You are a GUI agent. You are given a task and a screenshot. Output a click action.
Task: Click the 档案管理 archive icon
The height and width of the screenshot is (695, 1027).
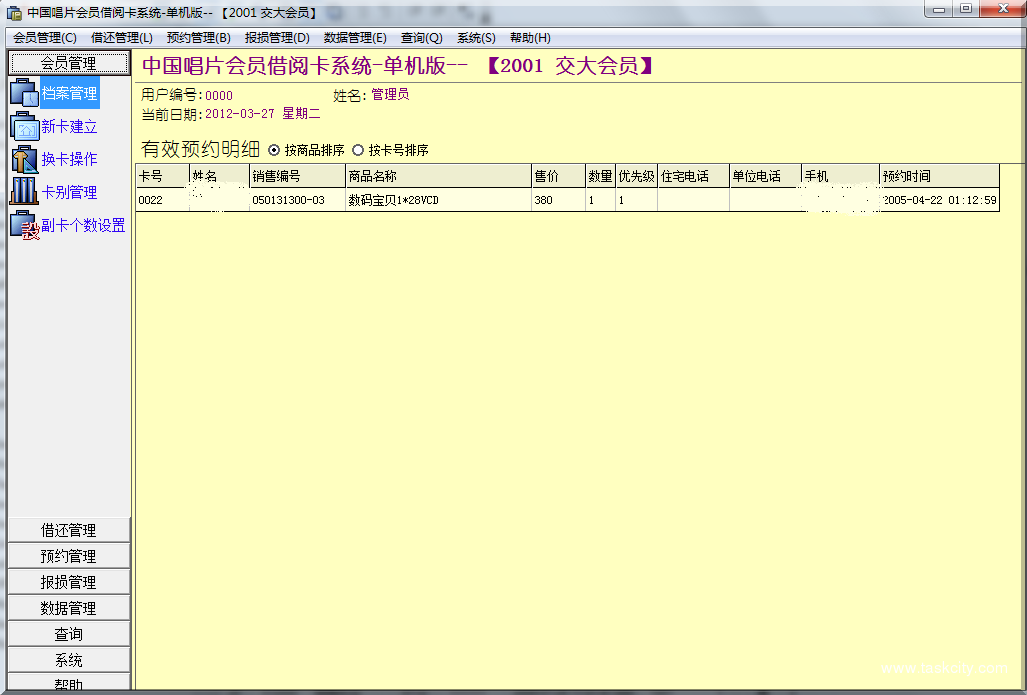(x=24, y=94)
